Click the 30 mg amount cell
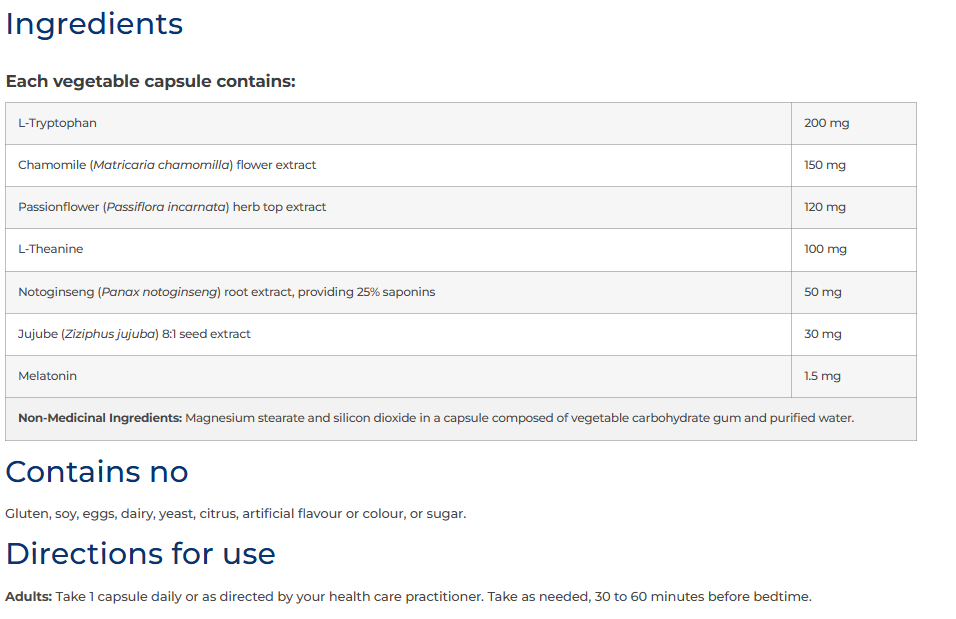 click(854, 334)
